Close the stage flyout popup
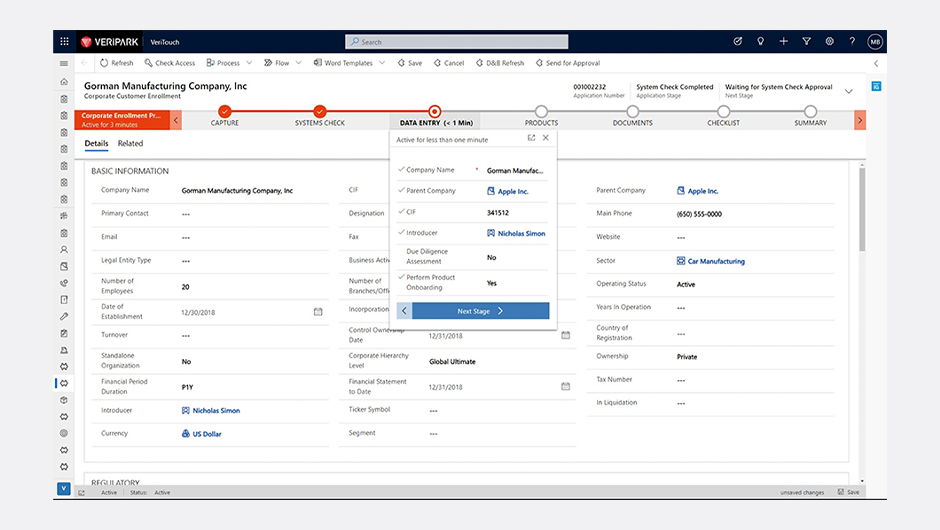The height and width of the screenshot is (530, 940). tap(546, 138)
